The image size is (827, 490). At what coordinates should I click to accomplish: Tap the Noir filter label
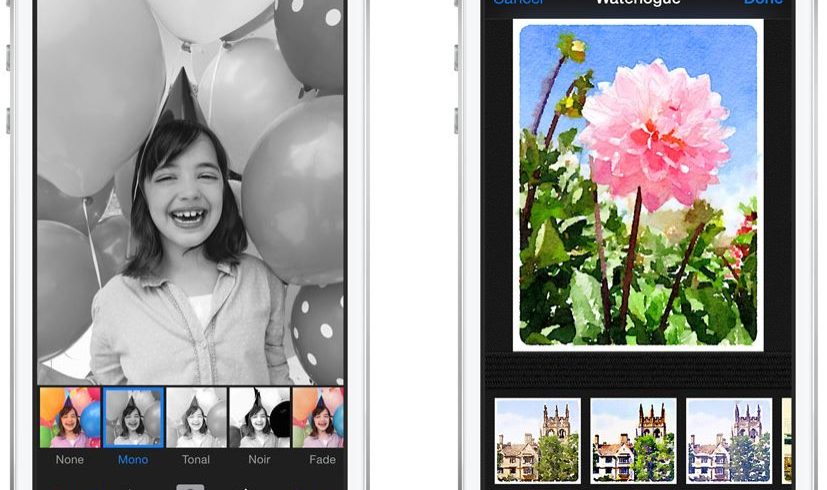[x=259, y=460]
